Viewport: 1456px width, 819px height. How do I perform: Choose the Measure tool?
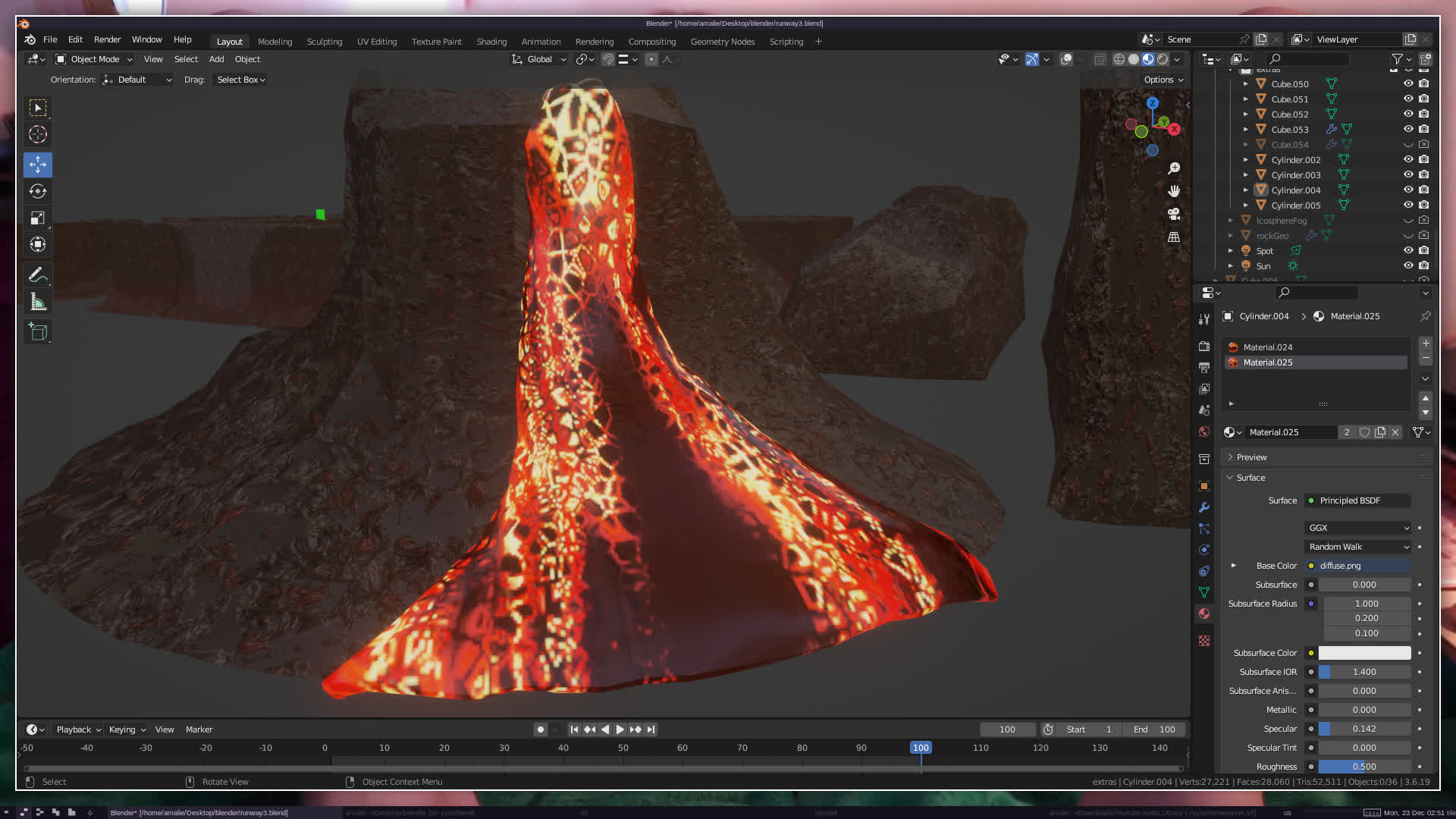[x=38, y=303]
